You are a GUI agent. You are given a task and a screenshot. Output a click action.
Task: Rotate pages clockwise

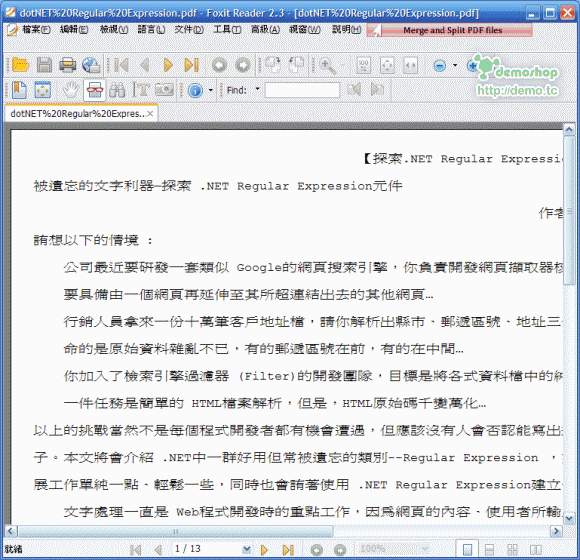coord(273,65)
